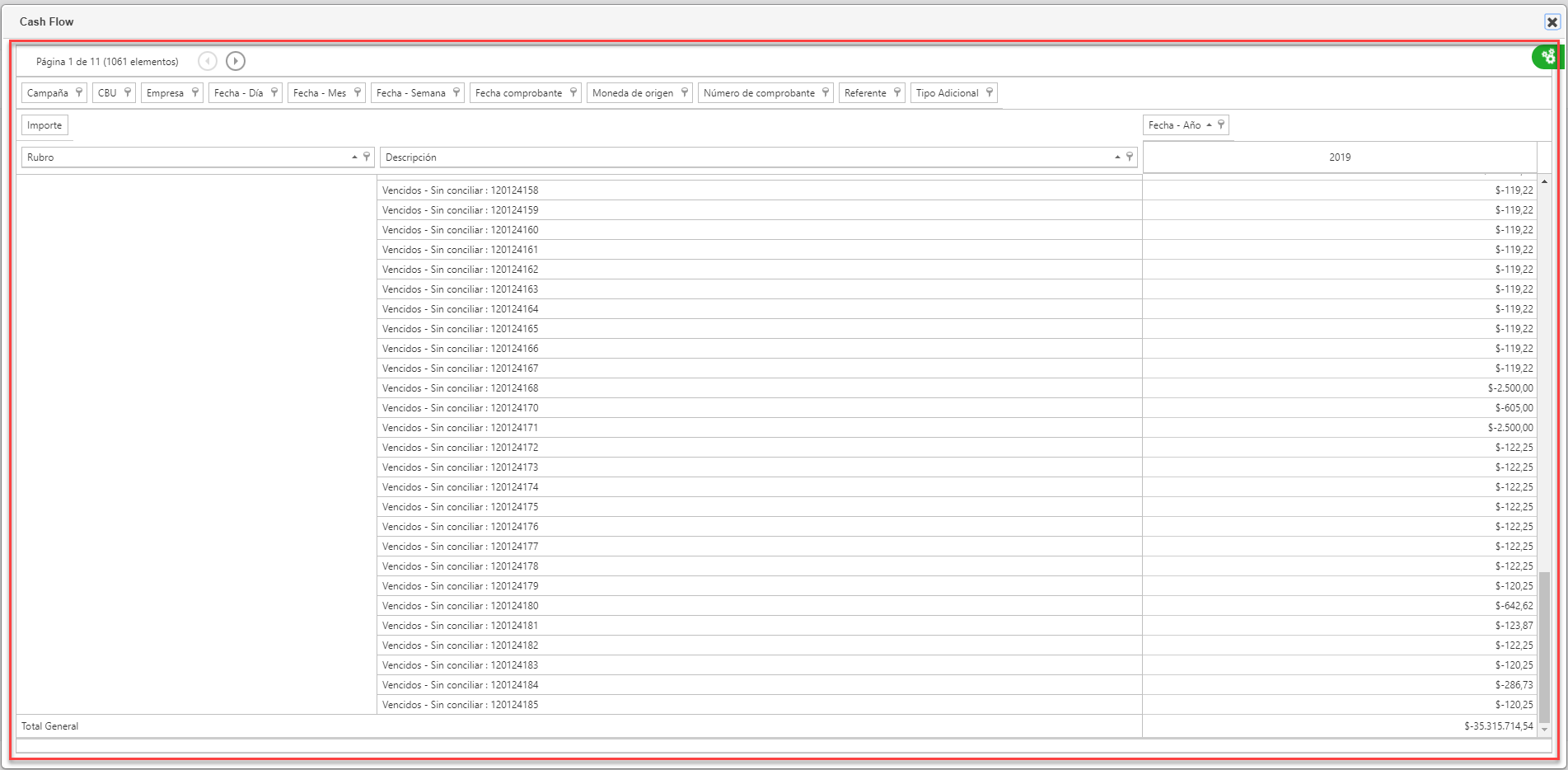
Task: Select row 'Vencidos - Sin conciliar : 120124165'
Action: click(x=760, y=329)
